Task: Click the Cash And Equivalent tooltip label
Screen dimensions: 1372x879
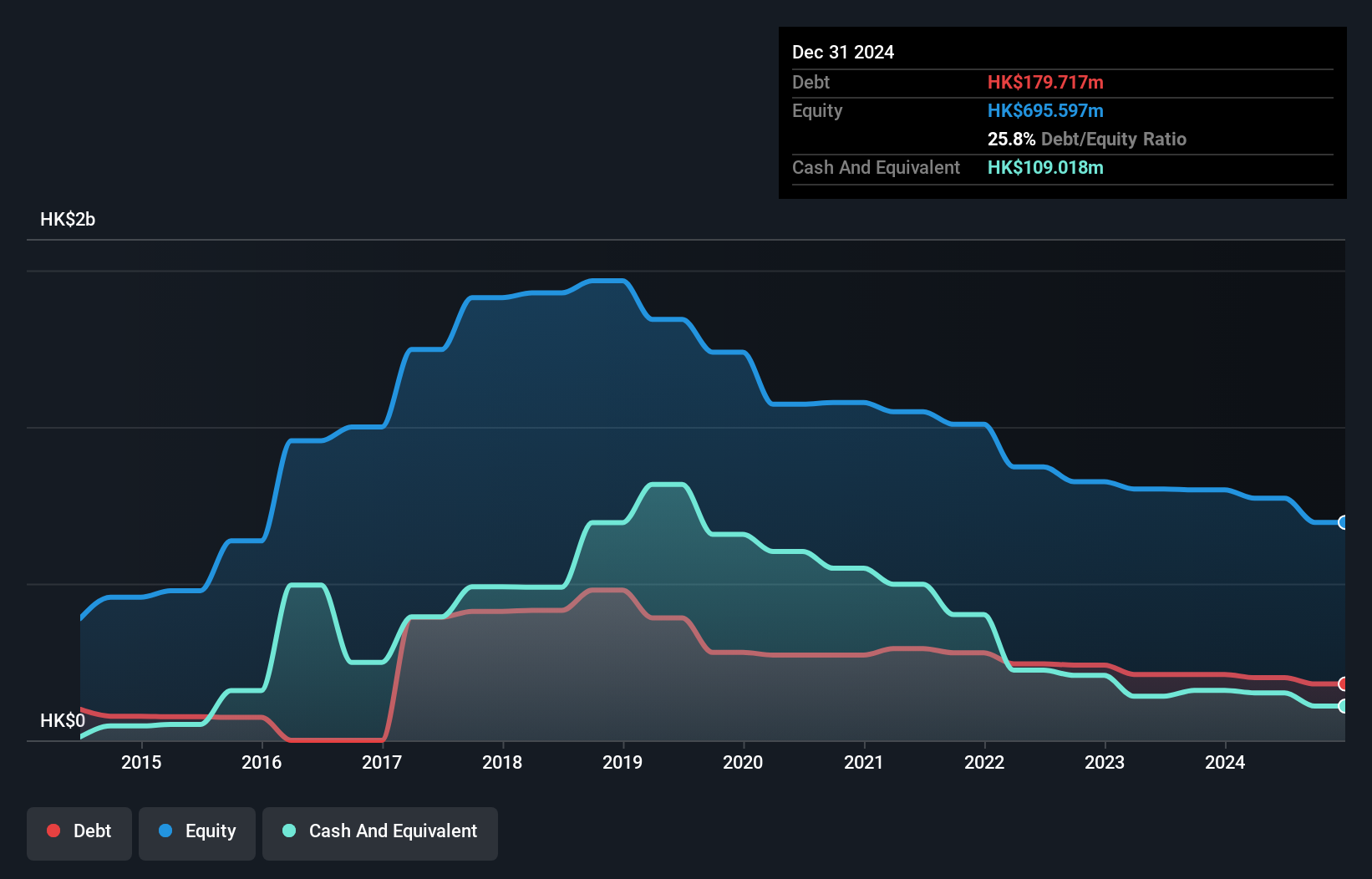Action: coord(876,167)
